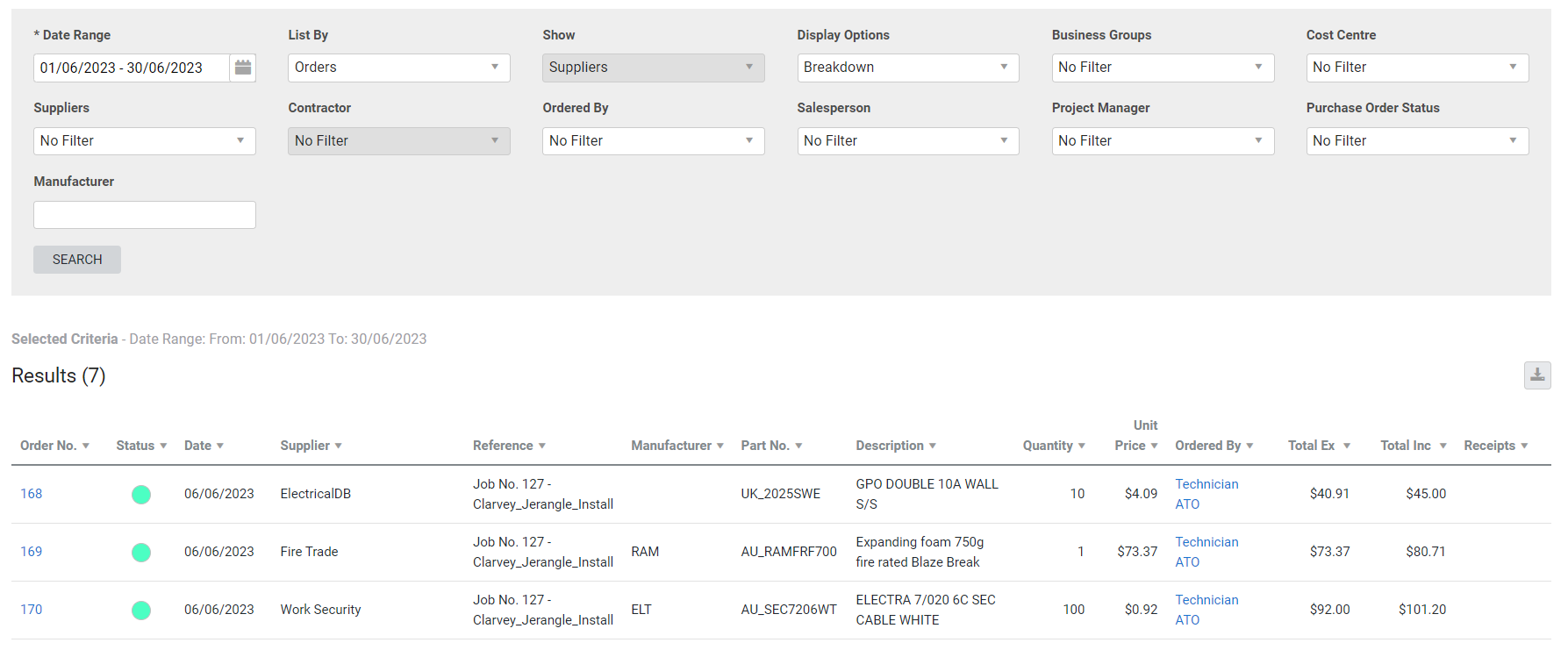Sort by the Order No. column arrow

[x=86, y=446]
